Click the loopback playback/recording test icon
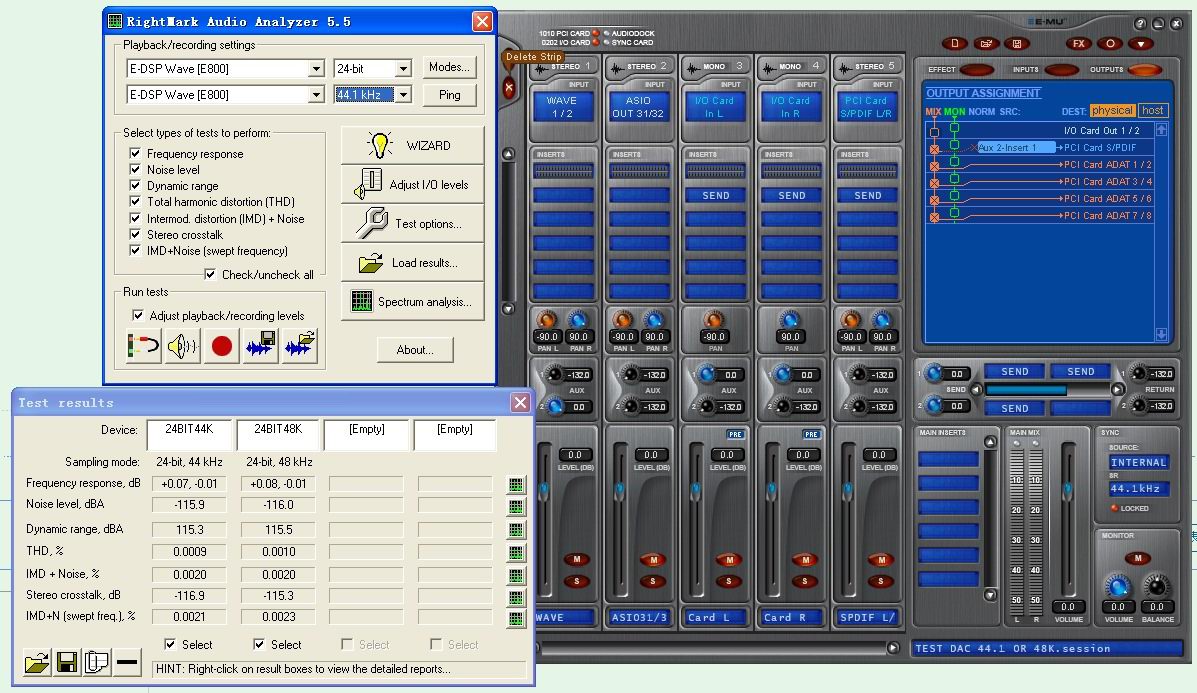This screenshot has width=1197, height=693. coord(144,346)
